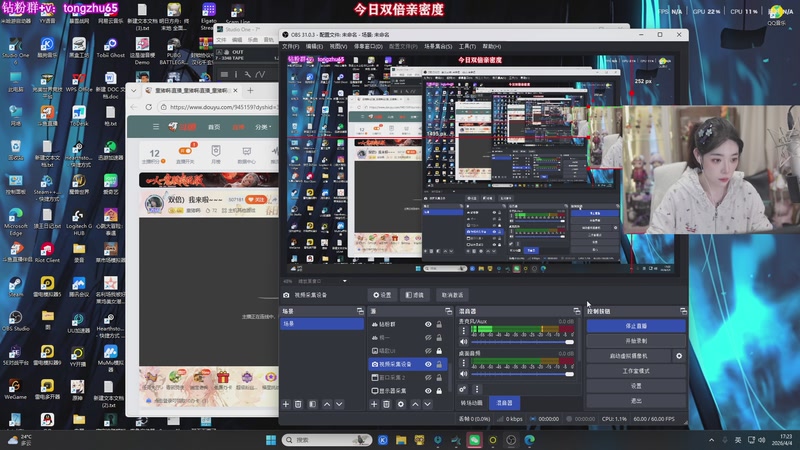
Task: Switch to 转场动画 tab in OBS
Action: [x=472, y=403]
